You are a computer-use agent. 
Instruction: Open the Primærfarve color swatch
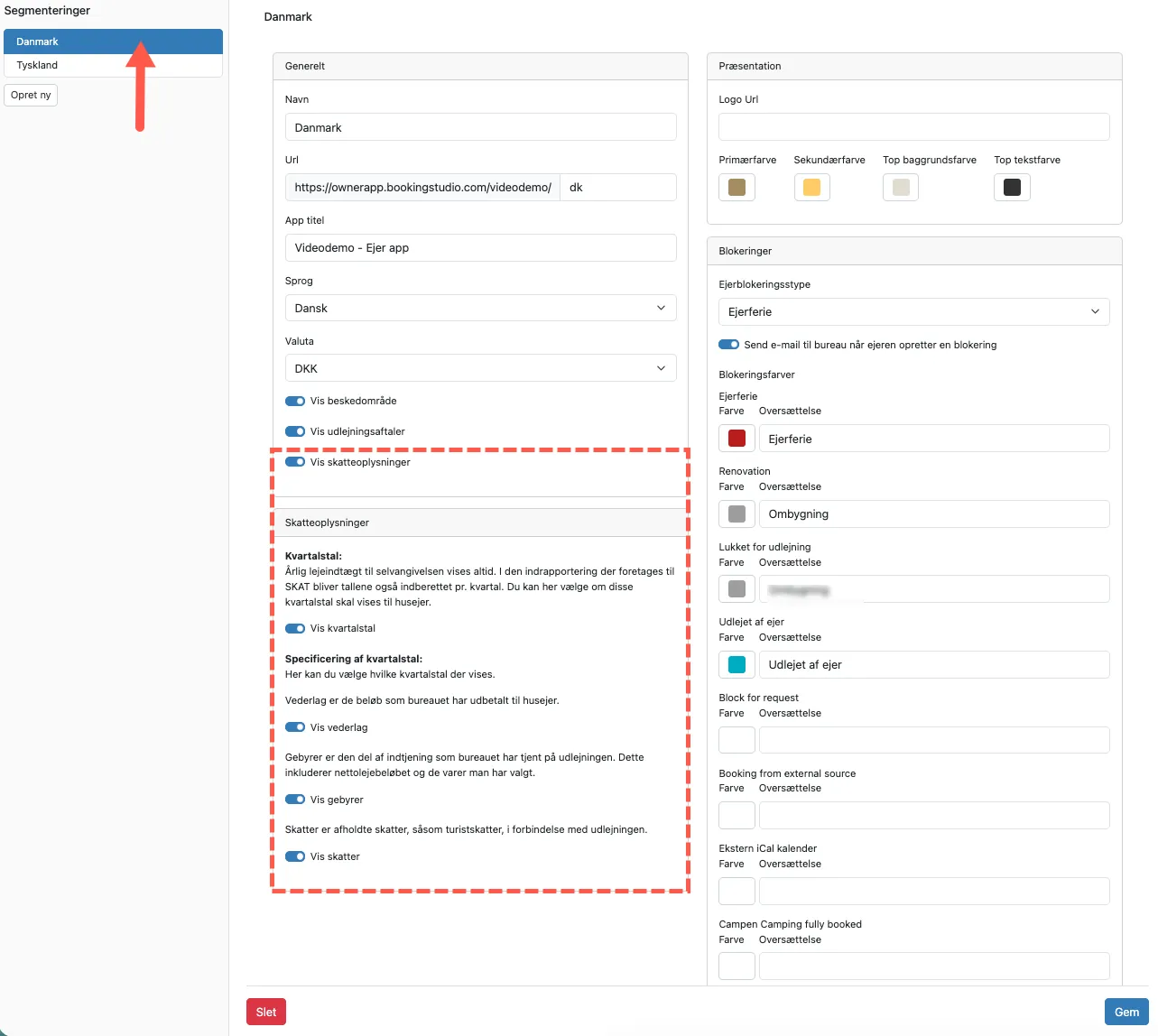click(736, 187)
